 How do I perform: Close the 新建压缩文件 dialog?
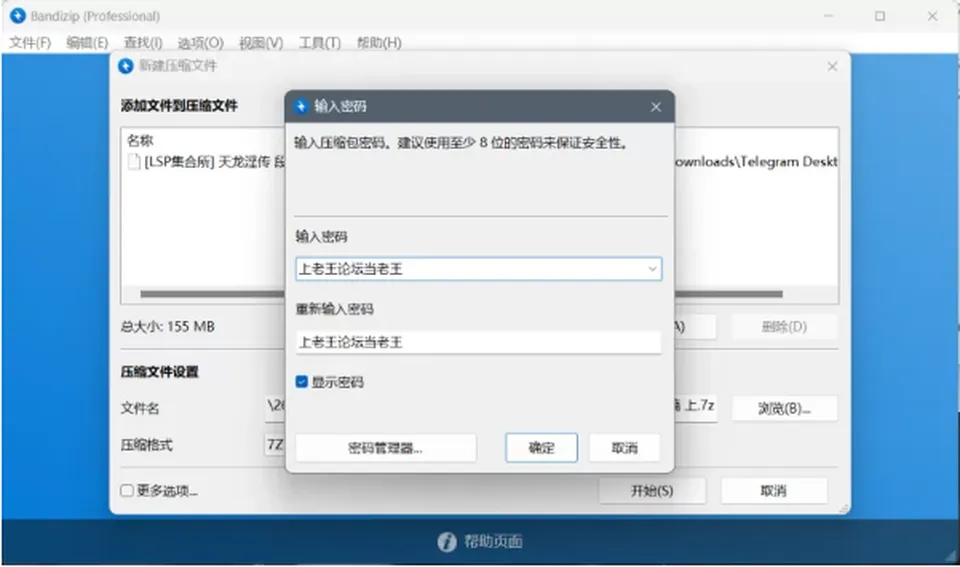pyautogui.click(x=832, y=66)
